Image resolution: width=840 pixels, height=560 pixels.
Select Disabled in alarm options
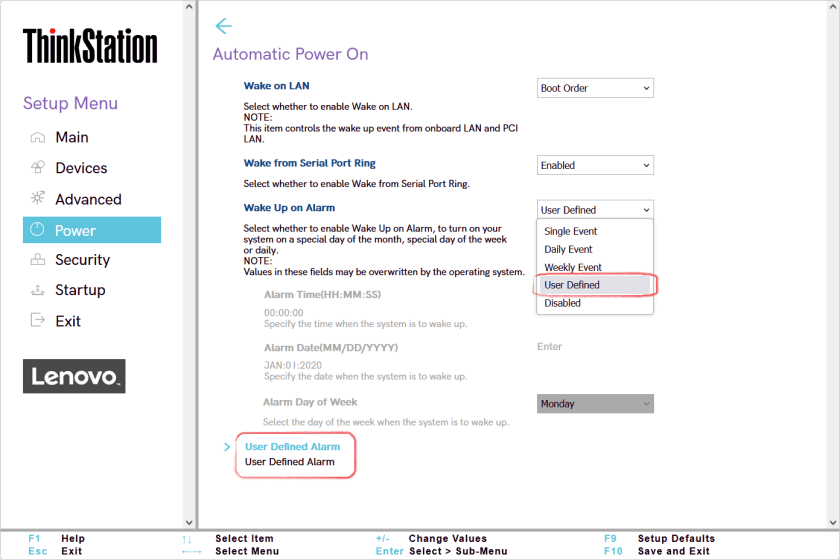(562, 303)
